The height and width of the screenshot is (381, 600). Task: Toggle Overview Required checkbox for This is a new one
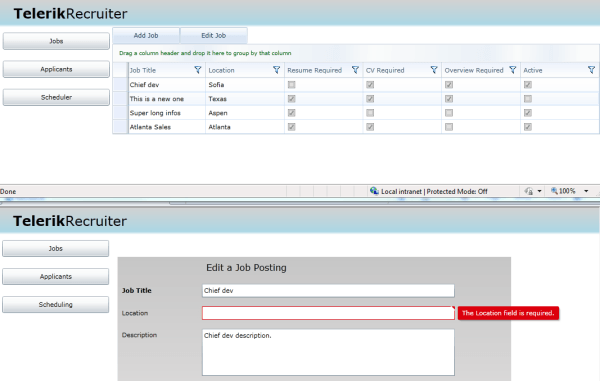tap(449, 99)
